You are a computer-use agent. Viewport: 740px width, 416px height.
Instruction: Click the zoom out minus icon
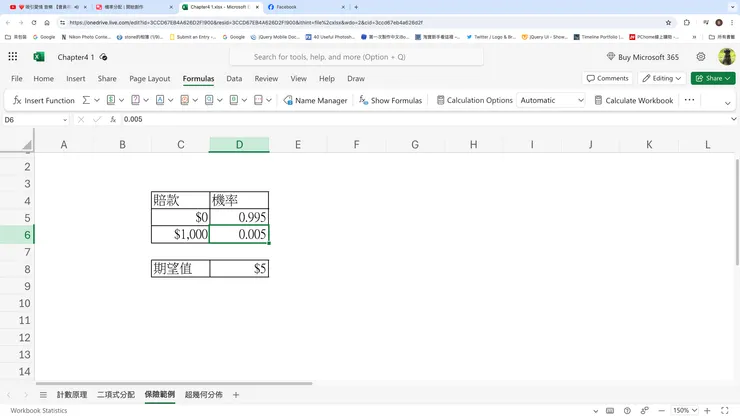pyautogui.click(x=662, y=410)
